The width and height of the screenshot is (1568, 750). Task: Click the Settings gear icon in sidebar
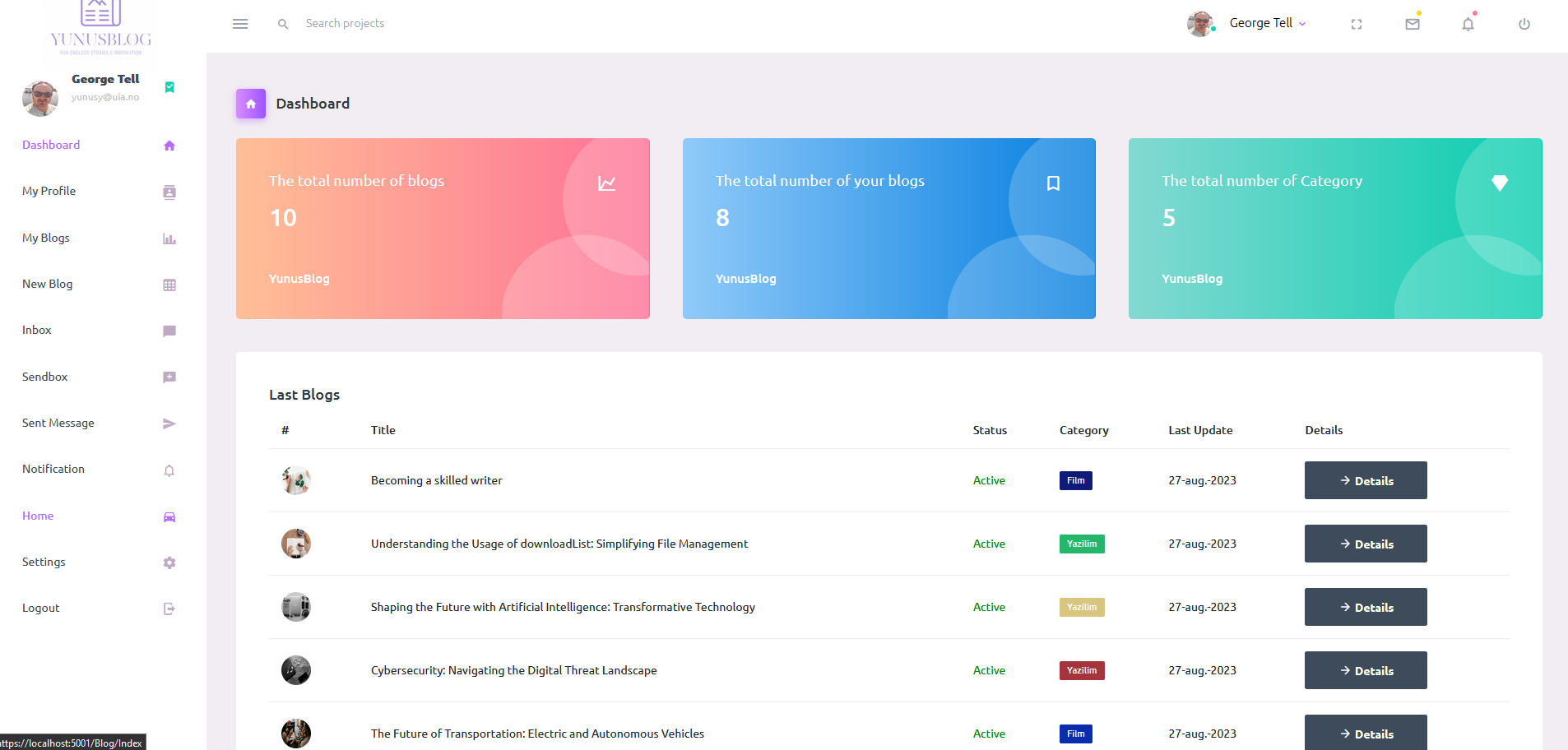(x=169, y=563)
